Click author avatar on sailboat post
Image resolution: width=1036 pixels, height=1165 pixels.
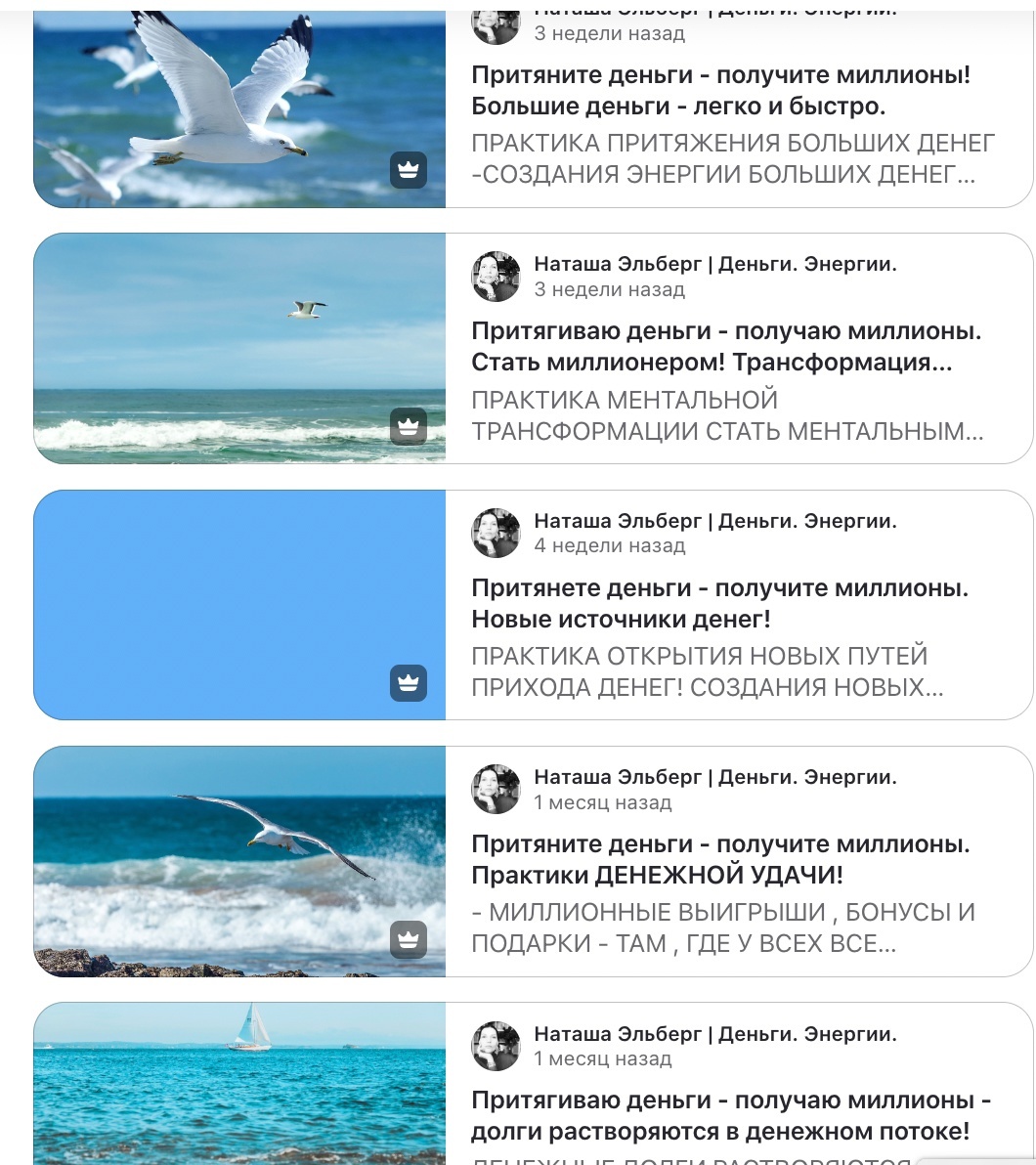coord(496,1046)
